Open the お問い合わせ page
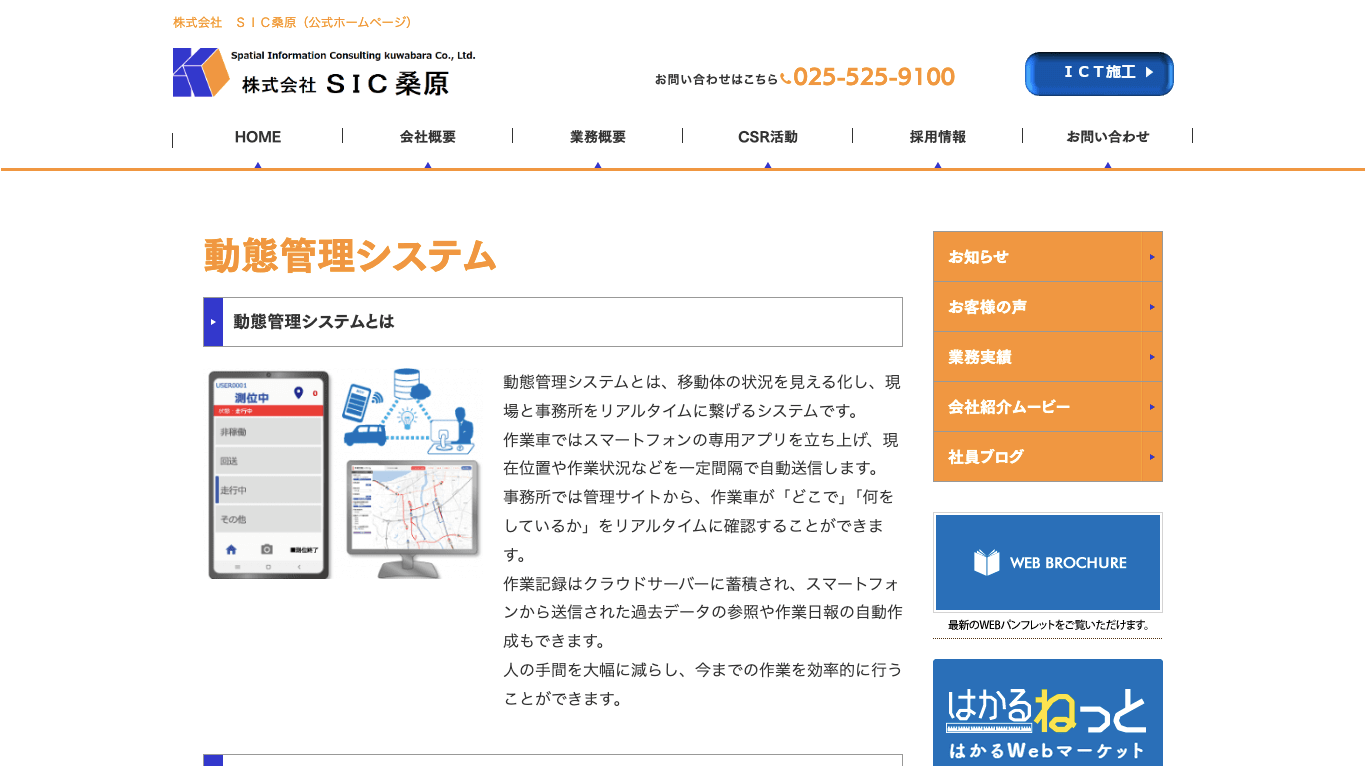 pos(1107,136)
